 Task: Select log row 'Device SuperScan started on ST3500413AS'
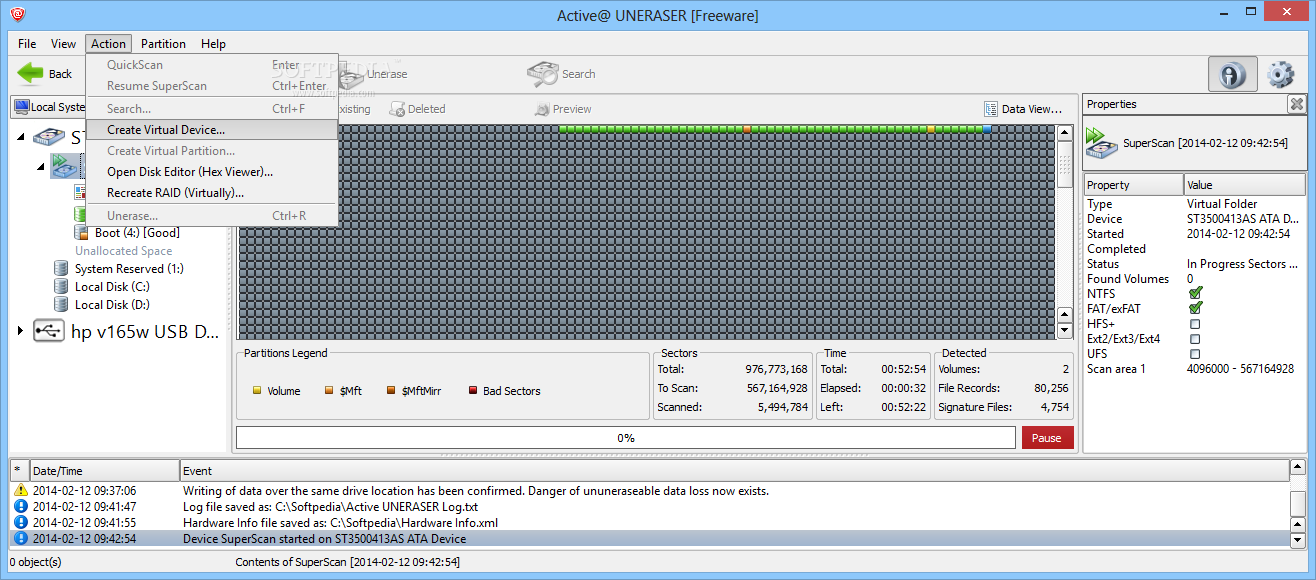click(649, 538)
